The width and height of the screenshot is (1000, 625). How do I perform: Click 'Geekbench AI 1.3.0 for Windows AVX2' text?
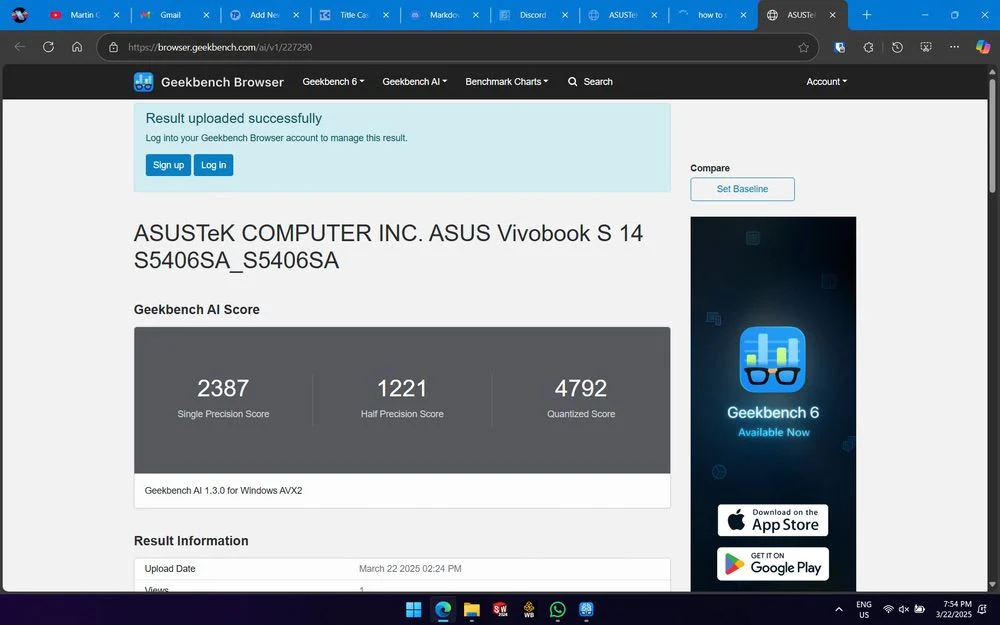click(x=223, y=490)
